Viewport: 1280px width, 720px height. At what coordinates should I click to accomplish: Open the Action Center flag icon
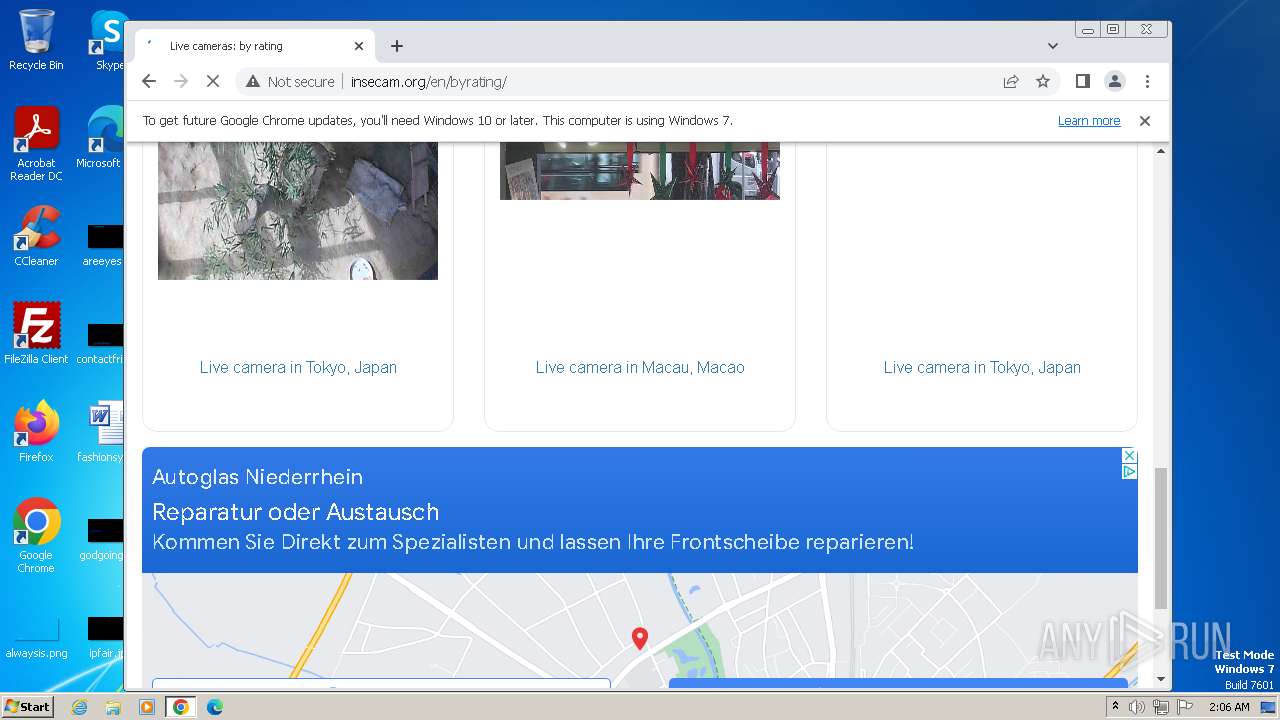(x=1184, y=707)
